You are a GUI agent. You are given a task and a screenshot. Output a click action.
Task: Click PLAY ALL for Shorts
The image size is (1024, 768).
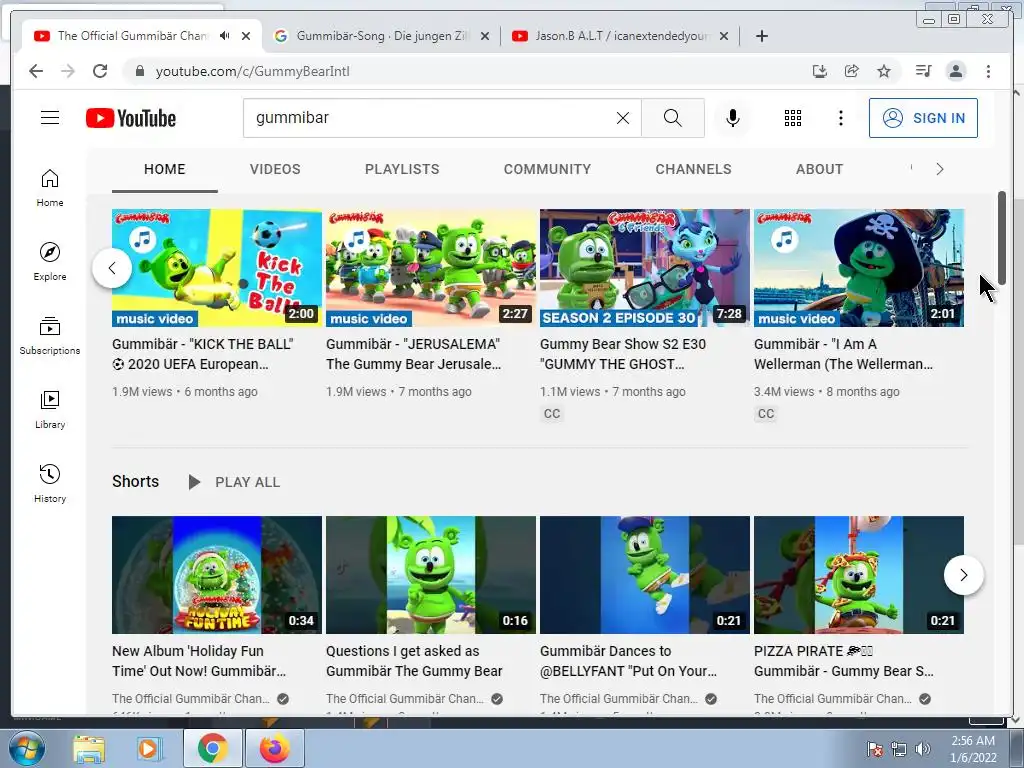pyautogui.click(x=234, y=482)
